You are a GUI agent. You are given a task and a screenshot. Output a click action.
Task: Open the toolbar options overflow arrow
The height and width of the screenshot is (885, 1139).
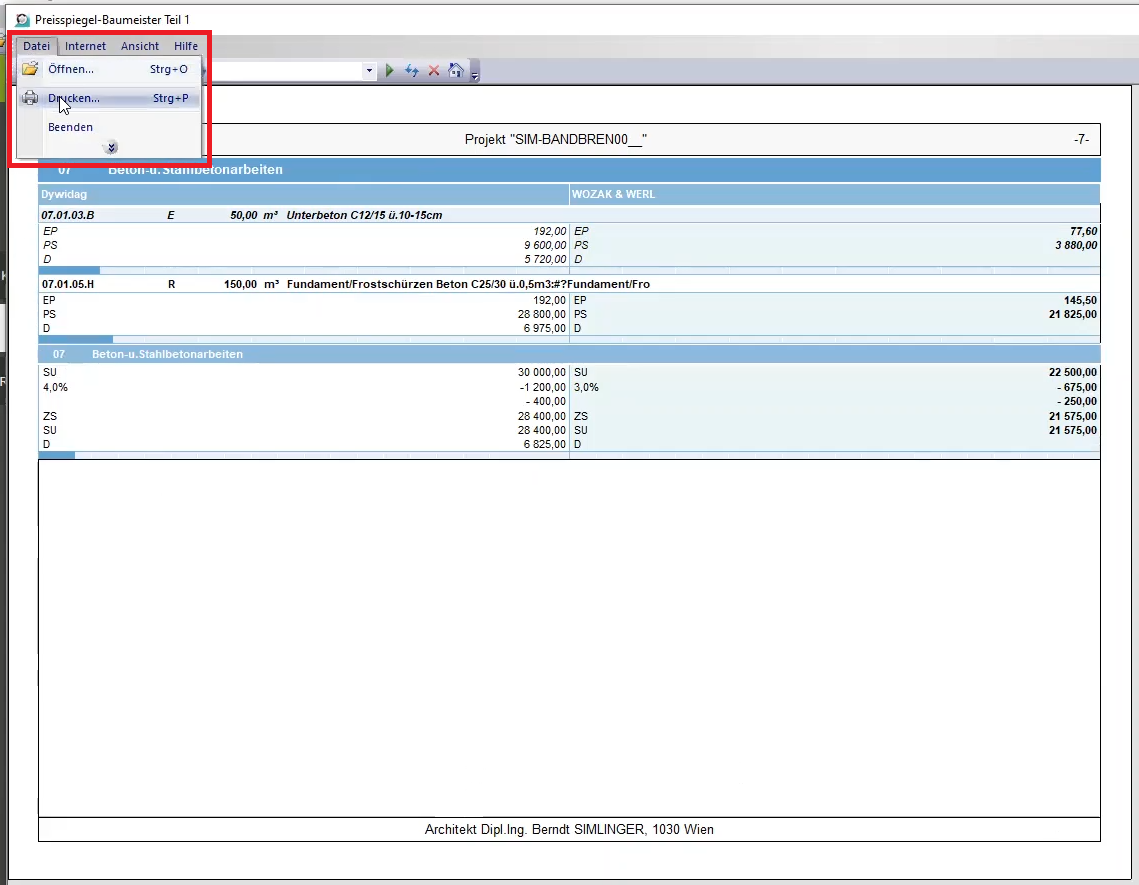click(x=475, y=75)
